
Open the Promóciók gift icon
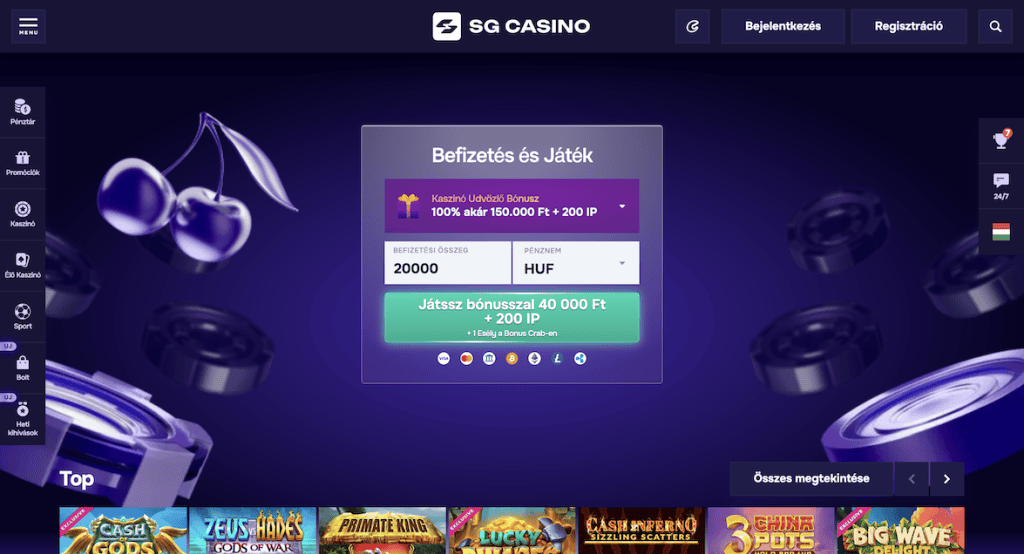(23, 163)
